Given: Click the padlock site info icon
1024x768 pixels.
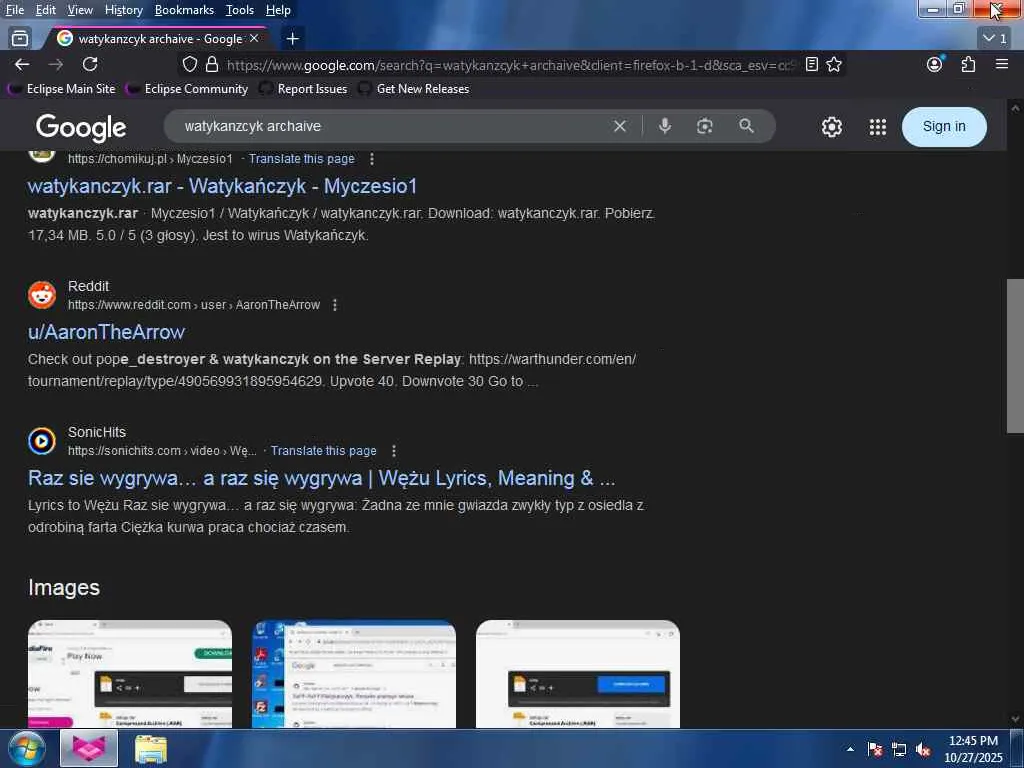Looking at the screenshot, I should (x=212, y=64).
